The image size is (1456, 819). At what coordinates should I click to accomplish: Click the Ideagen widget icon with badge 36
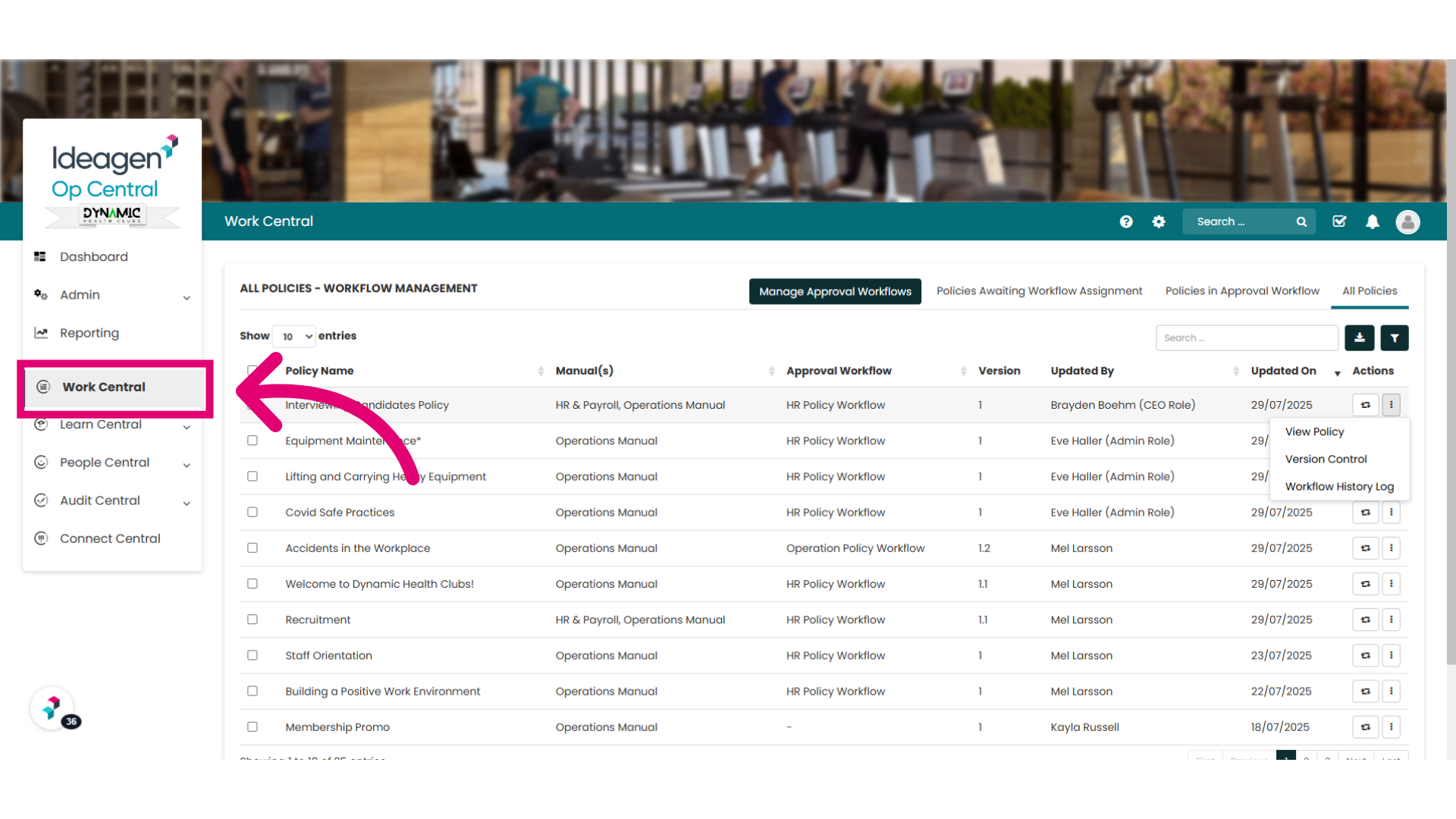[52, 708]
